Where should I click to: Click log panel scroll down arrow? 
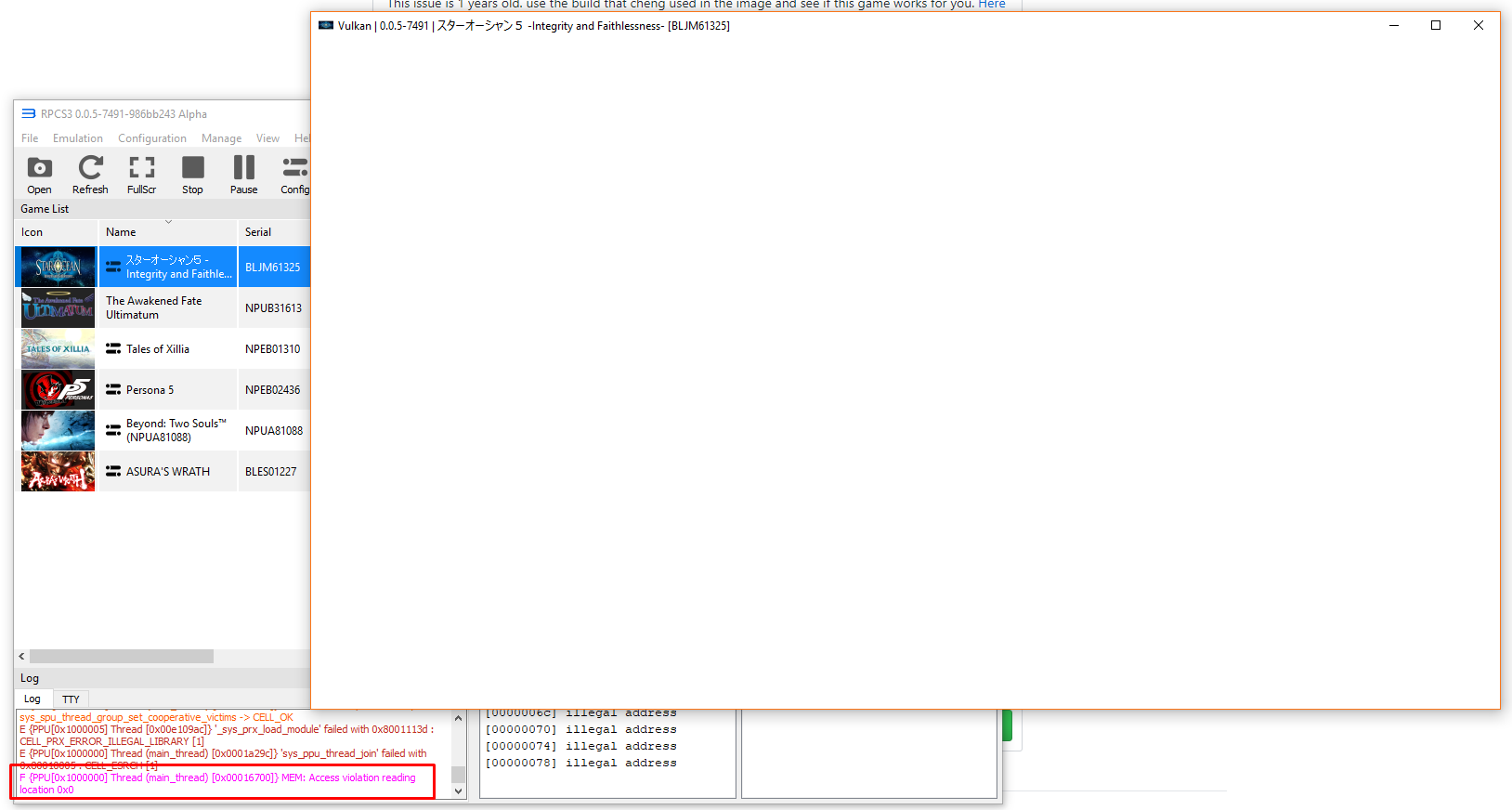point(458,791)
